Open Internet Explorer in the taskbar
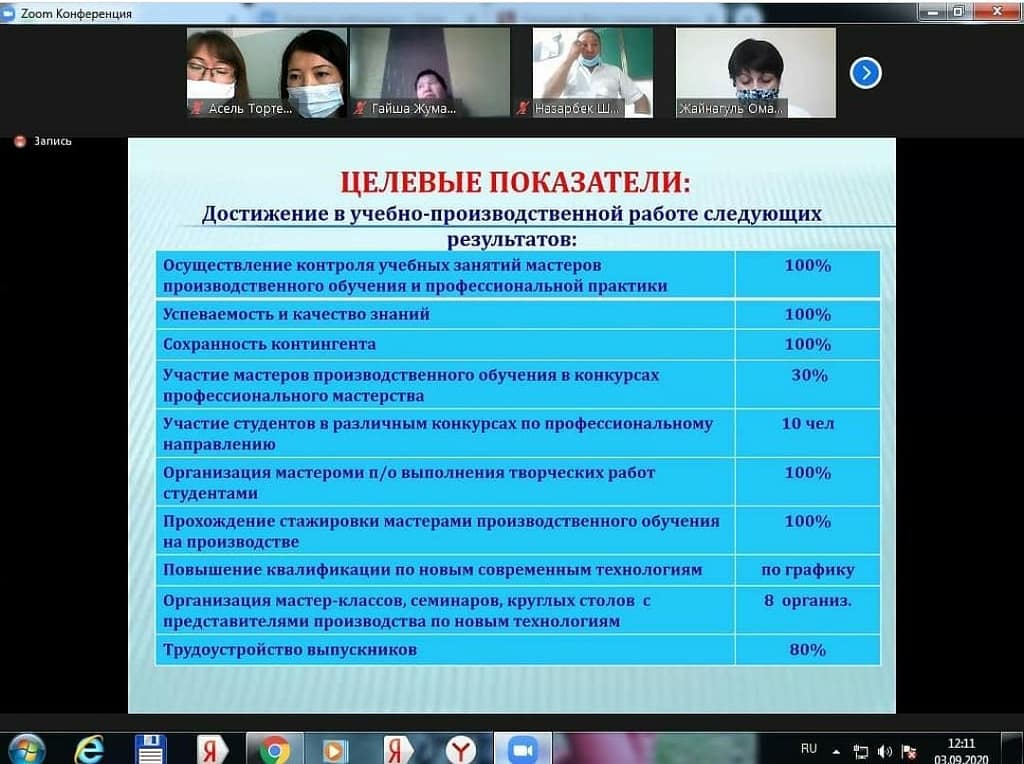This screenshot has height=764, width=1024. [x=90, y=749]
